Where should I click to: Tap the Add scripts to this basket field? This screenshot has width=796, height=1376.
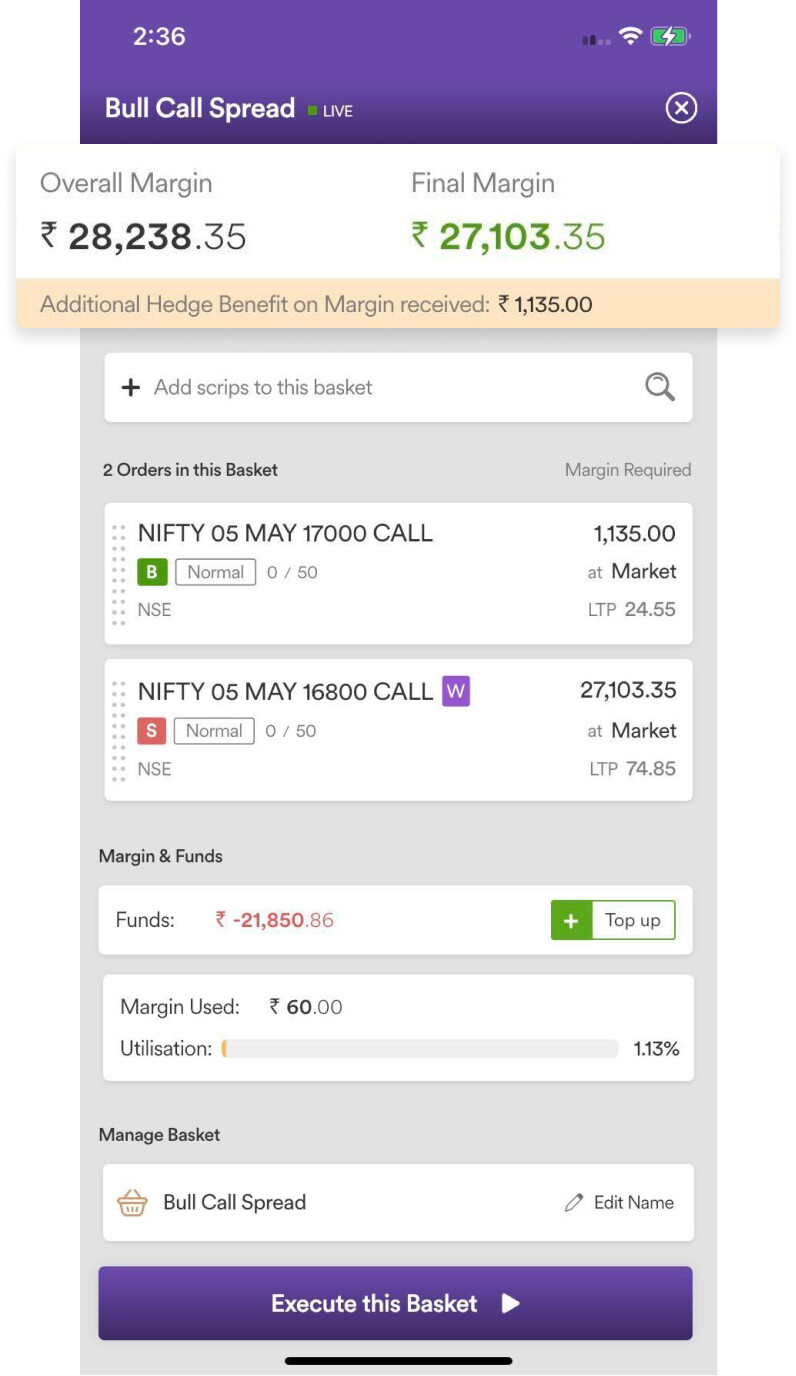click(398, 387)
